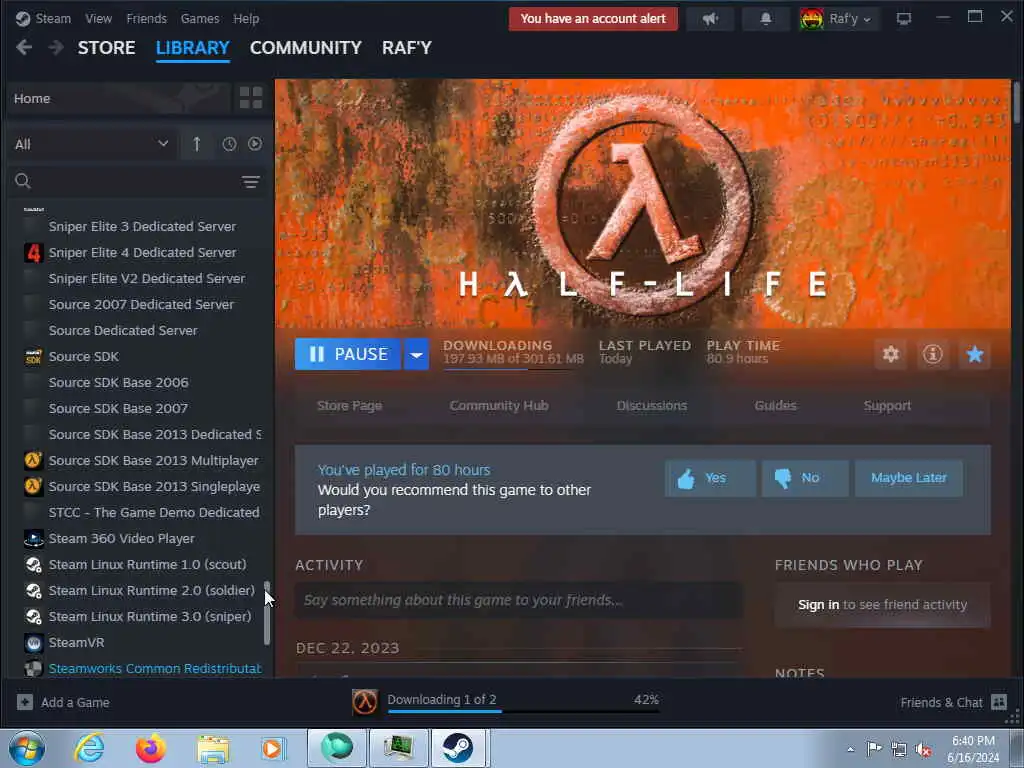Click SteamVR icon in list
This screenshot has height=768, width=1024.
click(x=33, y=643)
